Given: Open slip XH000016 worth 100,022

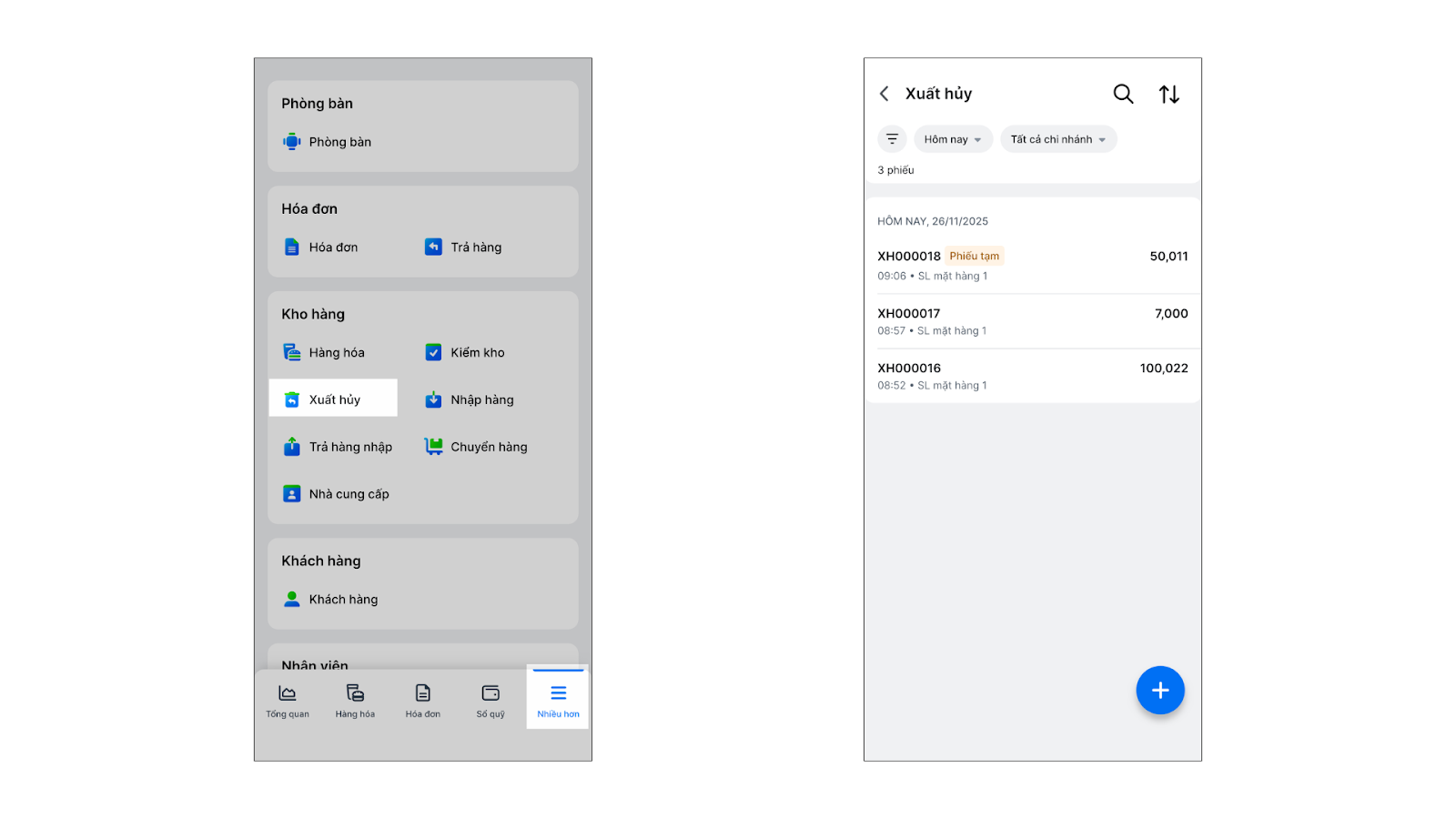Looking at the screenshot, I should coord(1032,376).
